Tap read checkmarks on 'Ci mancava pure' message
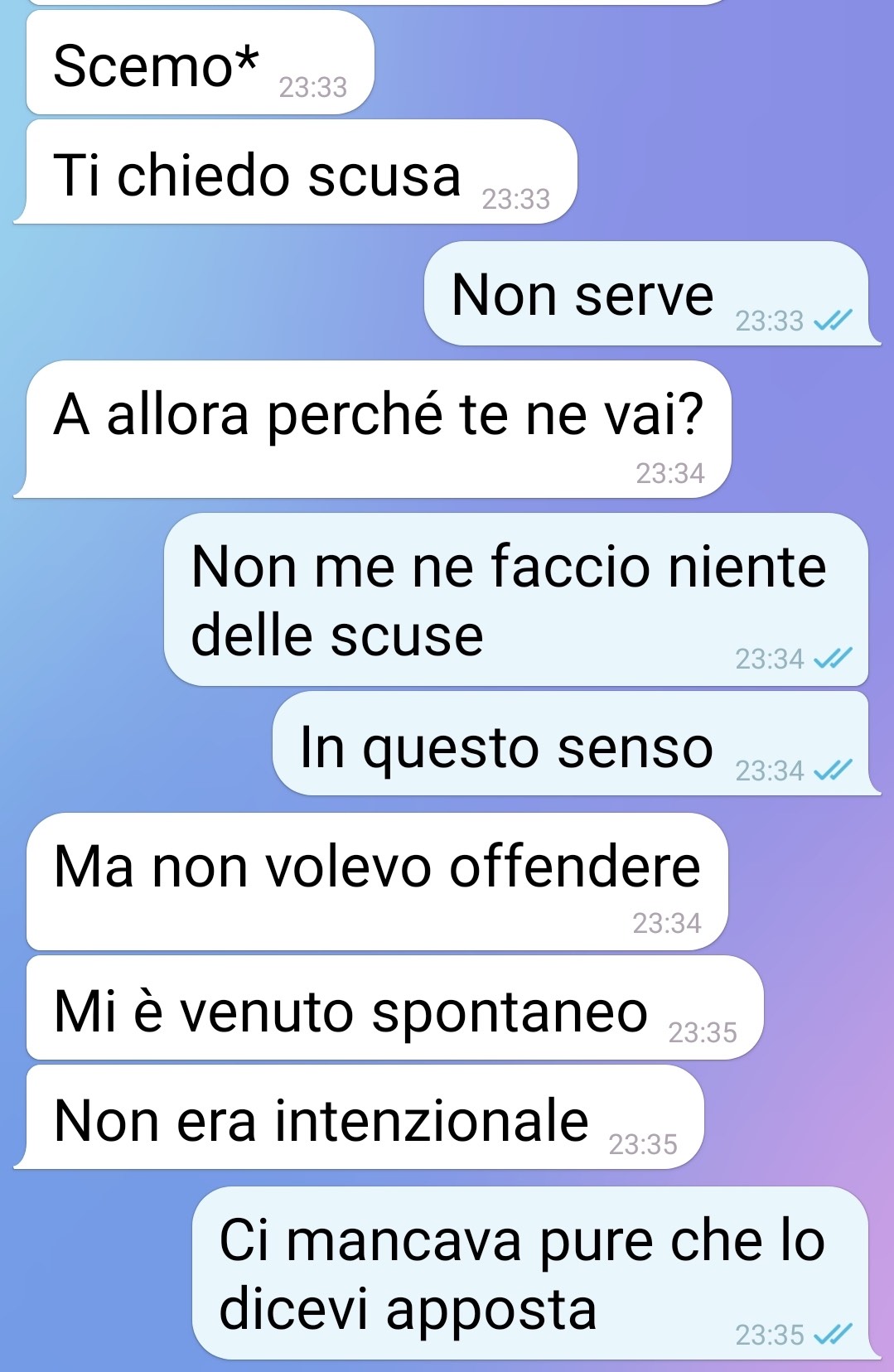This screenshot has height=1372, width=894. [833, 1335]
